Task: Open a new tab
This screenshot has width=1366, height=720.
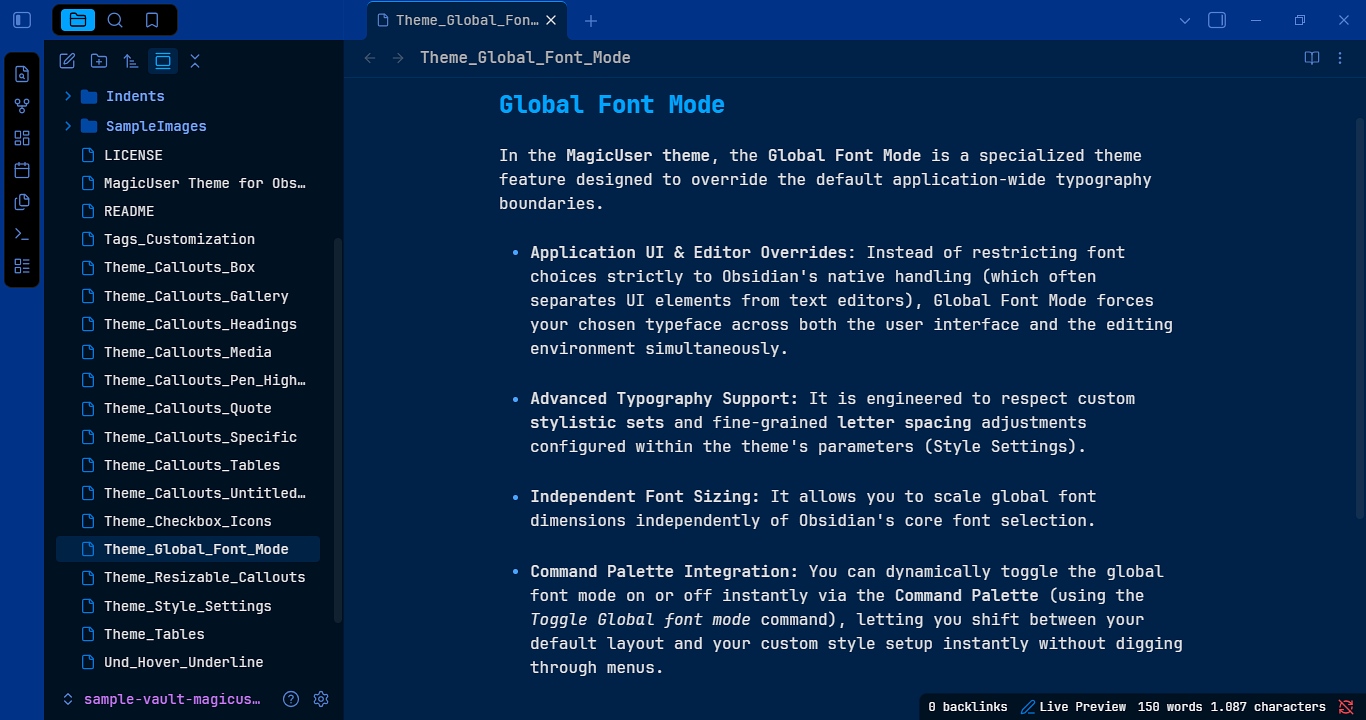Action: coord(591,20)
